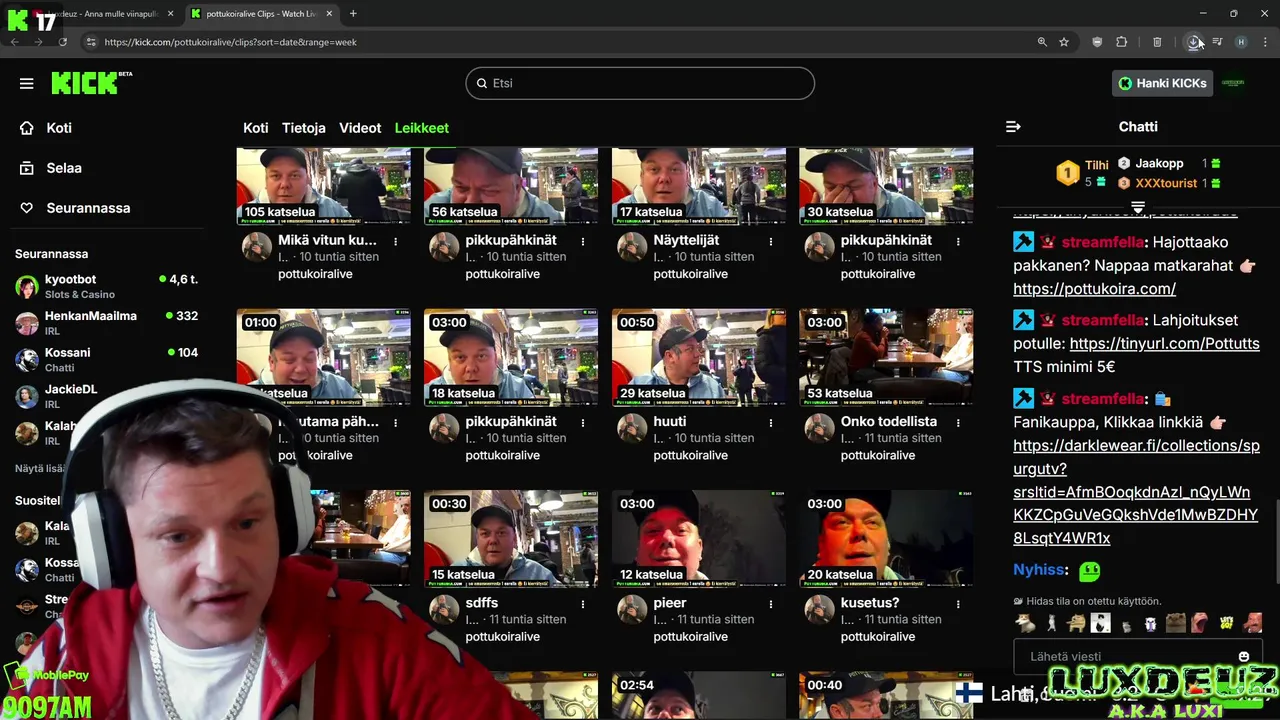Click the tinyurl.com/Pottutts chat link
The width and height of the screenshot is (1280, 720).
[1164, 344]
